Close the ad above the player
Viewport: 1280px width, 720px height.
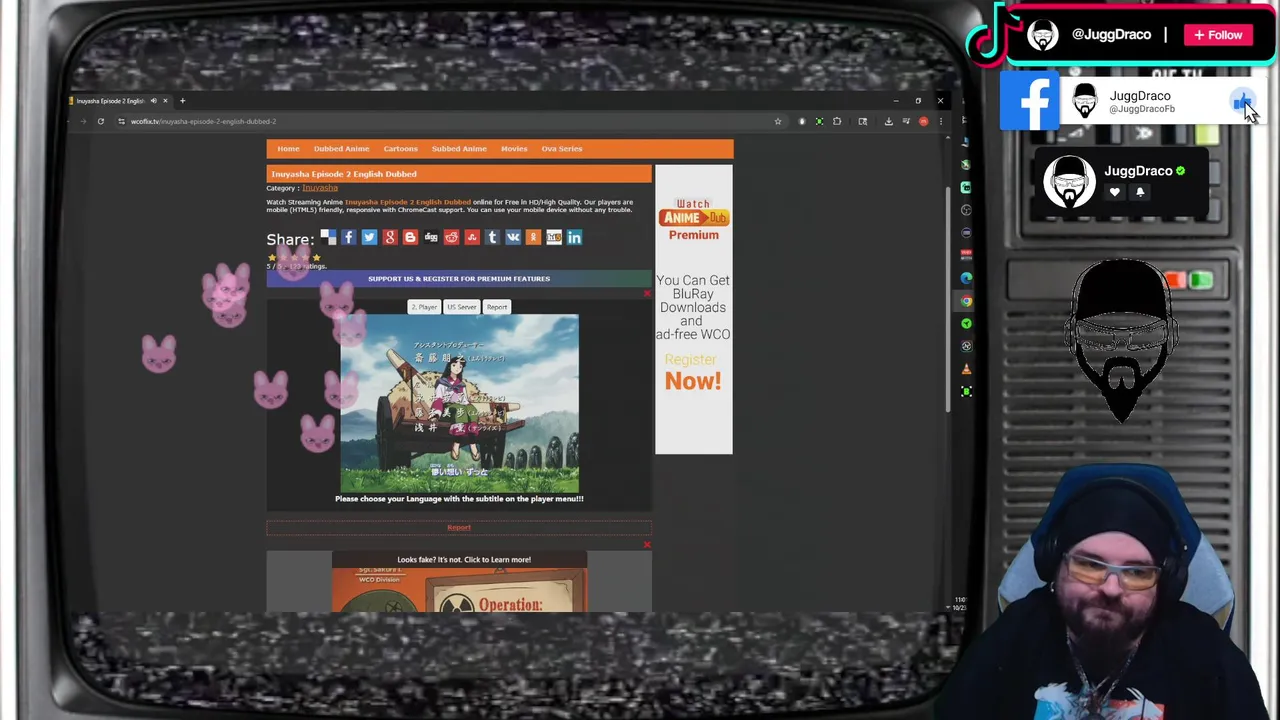pos(647,293)
